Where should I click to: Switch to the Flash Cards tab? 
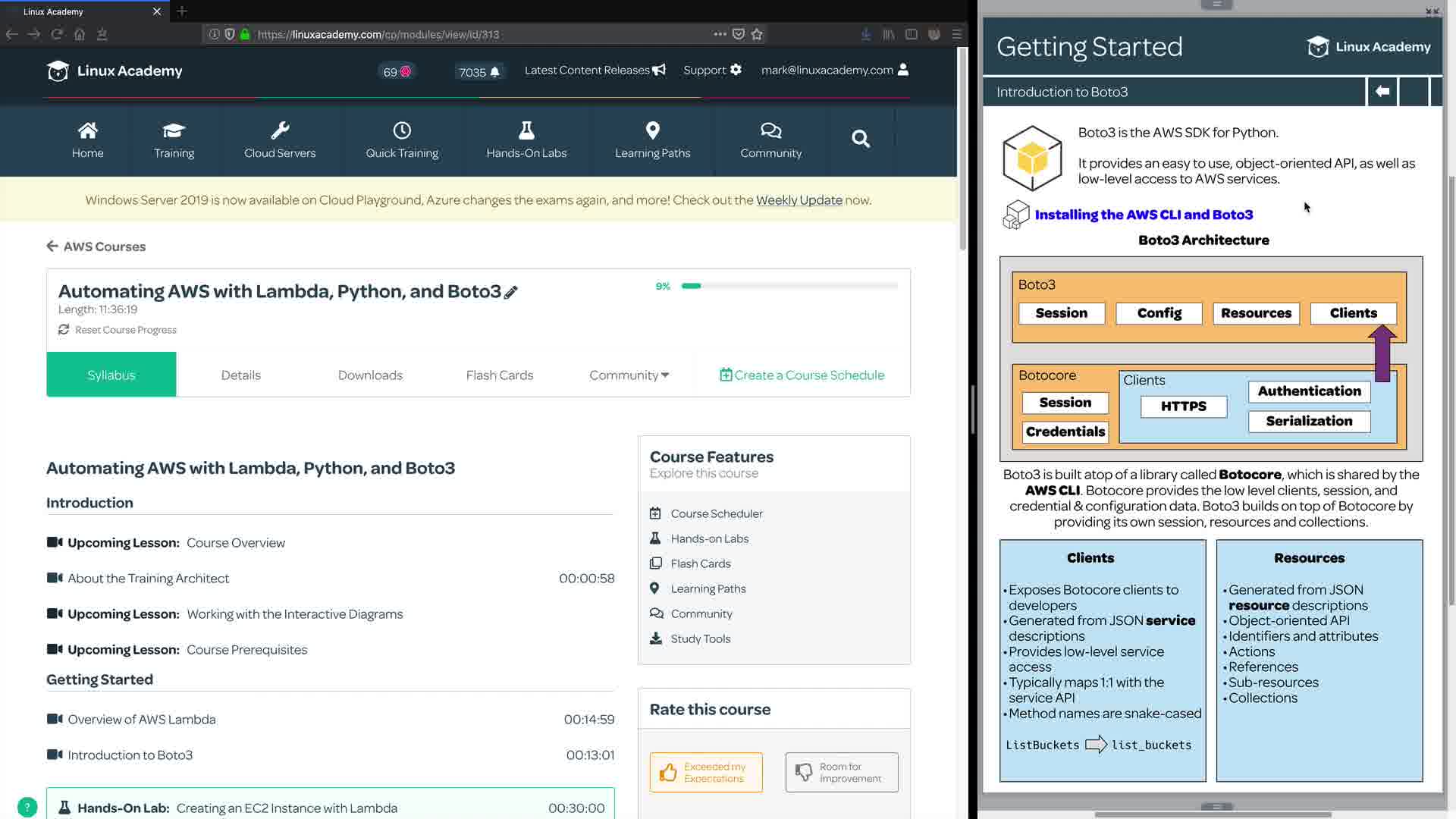[x=499, y=375]
